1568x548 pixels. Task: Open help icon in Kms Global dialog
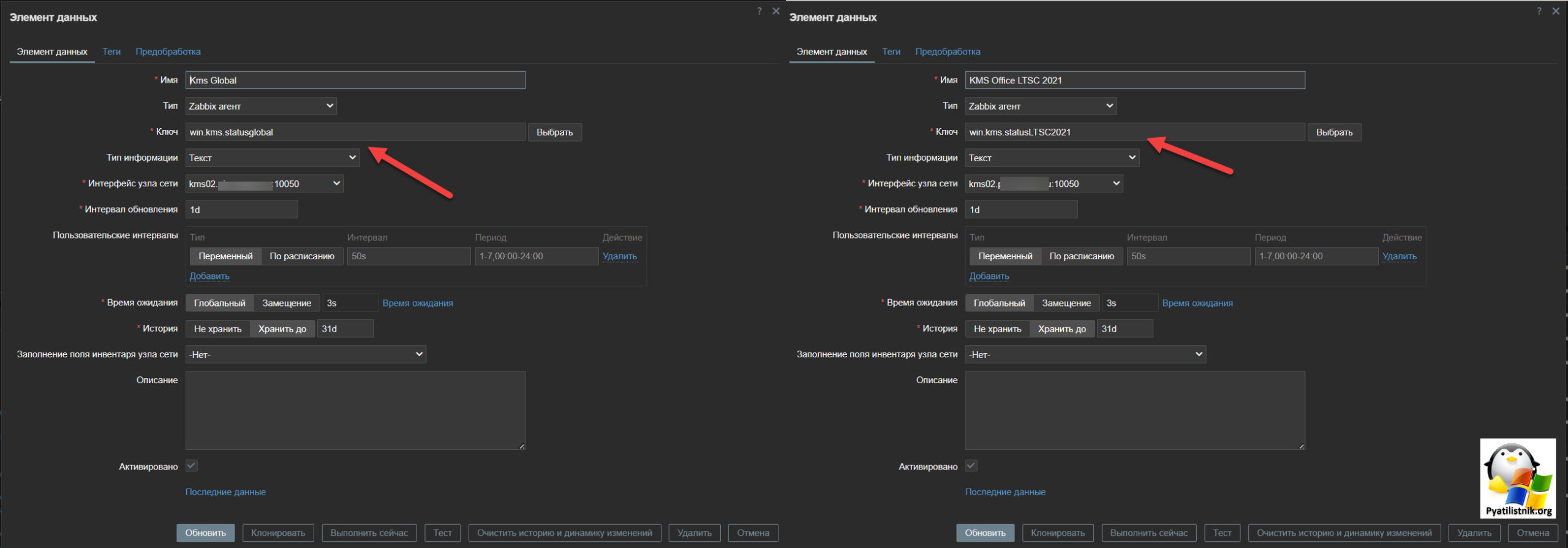[x=759, y=11]
